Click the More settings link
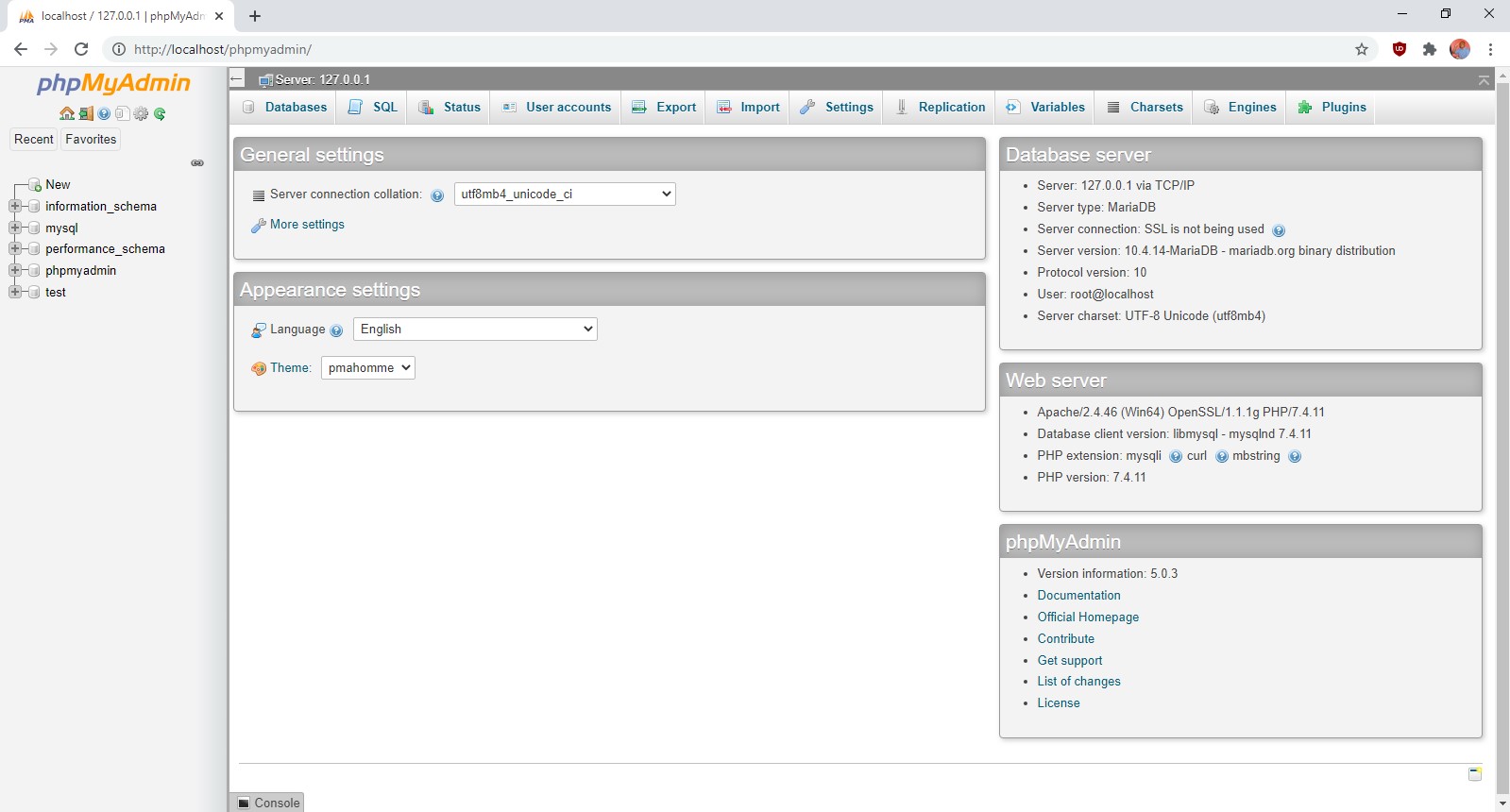This screenshot has height=812, width=1510. 307,225
